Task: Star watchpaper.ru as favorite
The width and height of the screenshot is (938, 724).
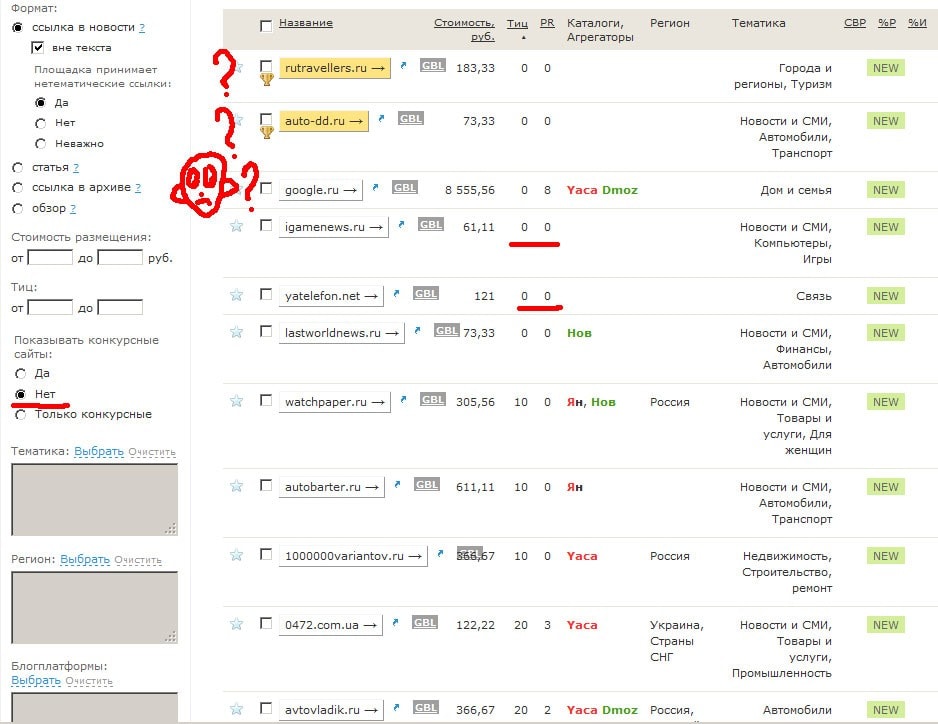Action: (236, 400)
